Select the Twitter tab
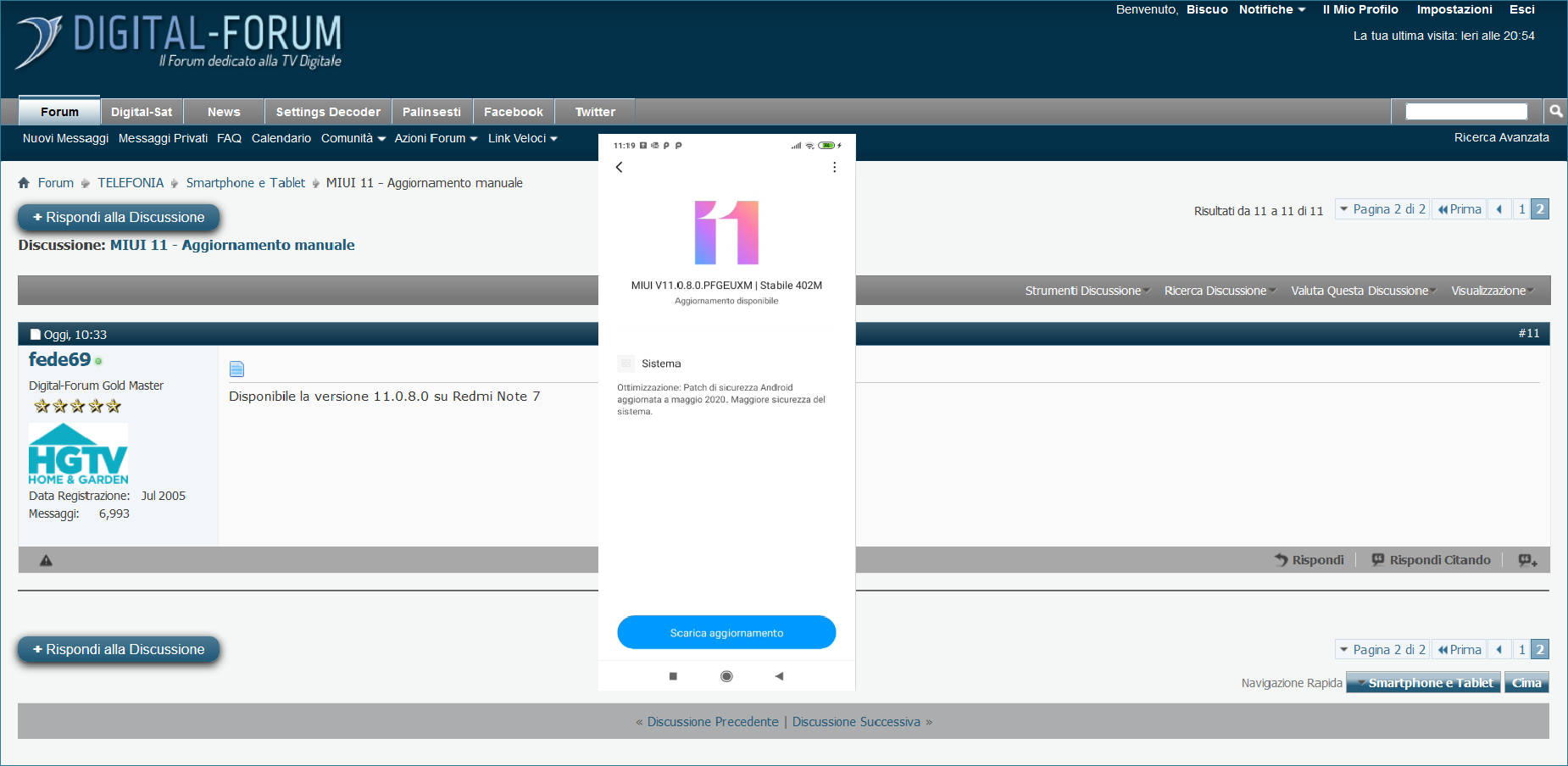Viewport: 1568px width, 766px height. pyautogui.click(x=595, y=112)
